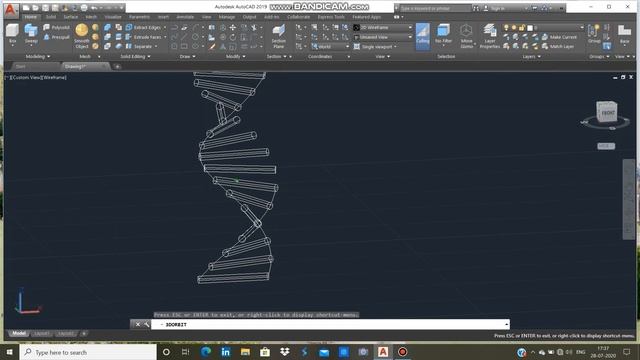This screenshot has height=360, width=640.
Task: Click the Separate solid editing tool
Action: [x=139, y=47]
